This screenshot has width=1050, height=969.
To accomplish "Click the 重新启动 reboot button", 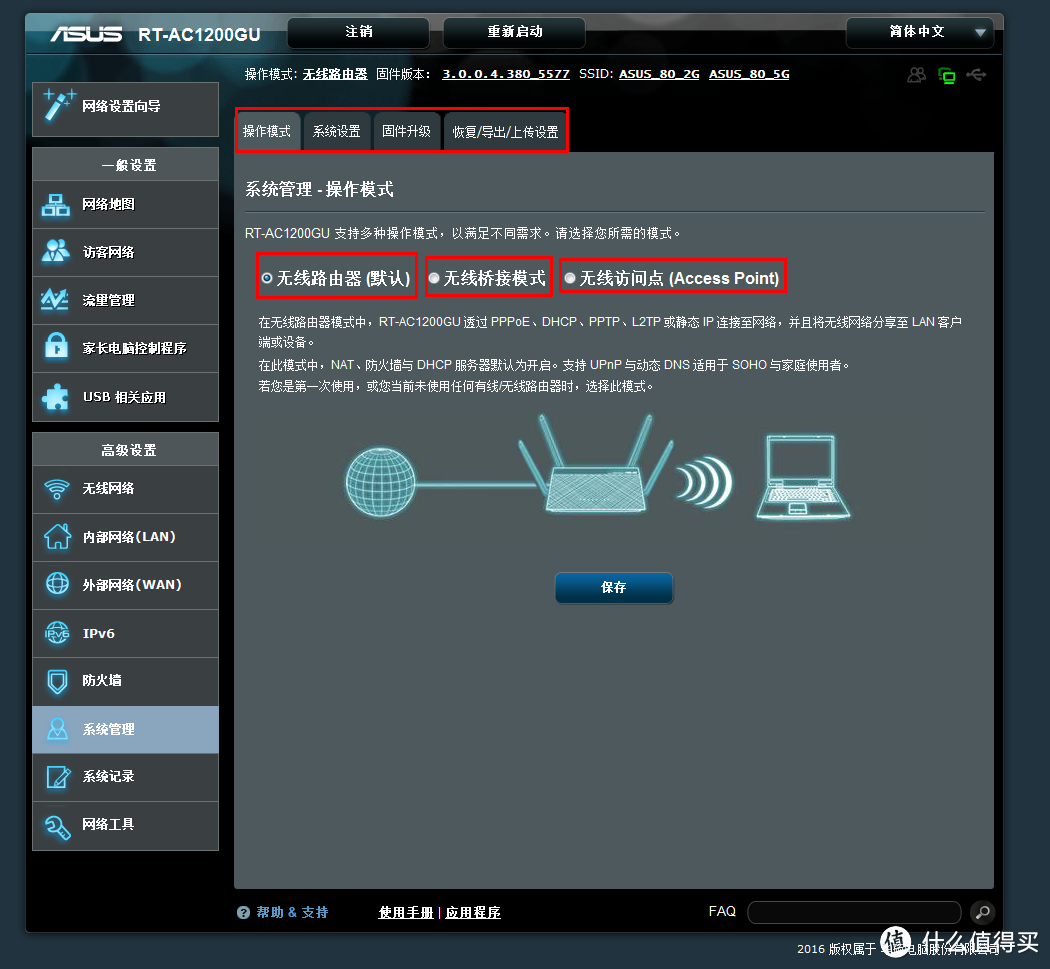I will click(x=514, y=32).
